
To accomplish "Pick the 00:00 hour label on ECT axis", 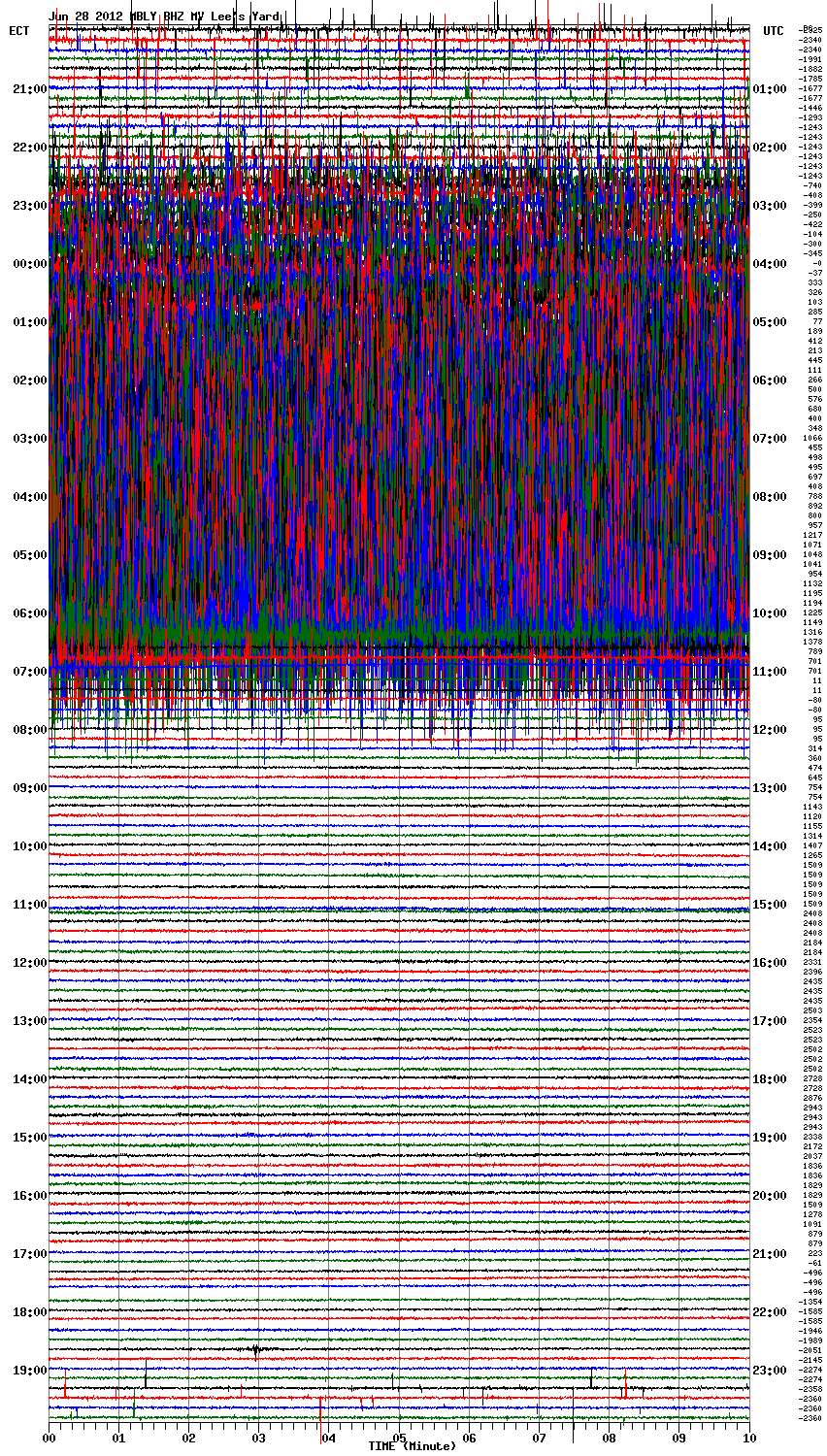I will tap(29, 264).
